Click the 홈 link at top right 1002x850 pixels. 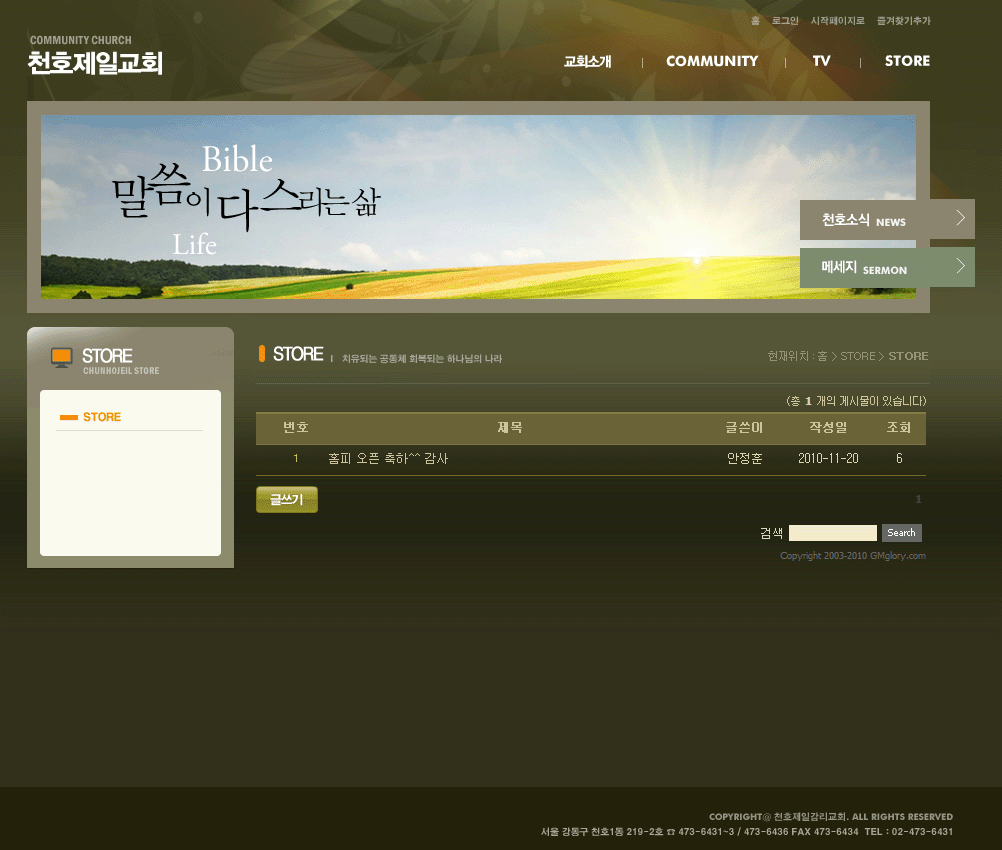coord(755,21)
